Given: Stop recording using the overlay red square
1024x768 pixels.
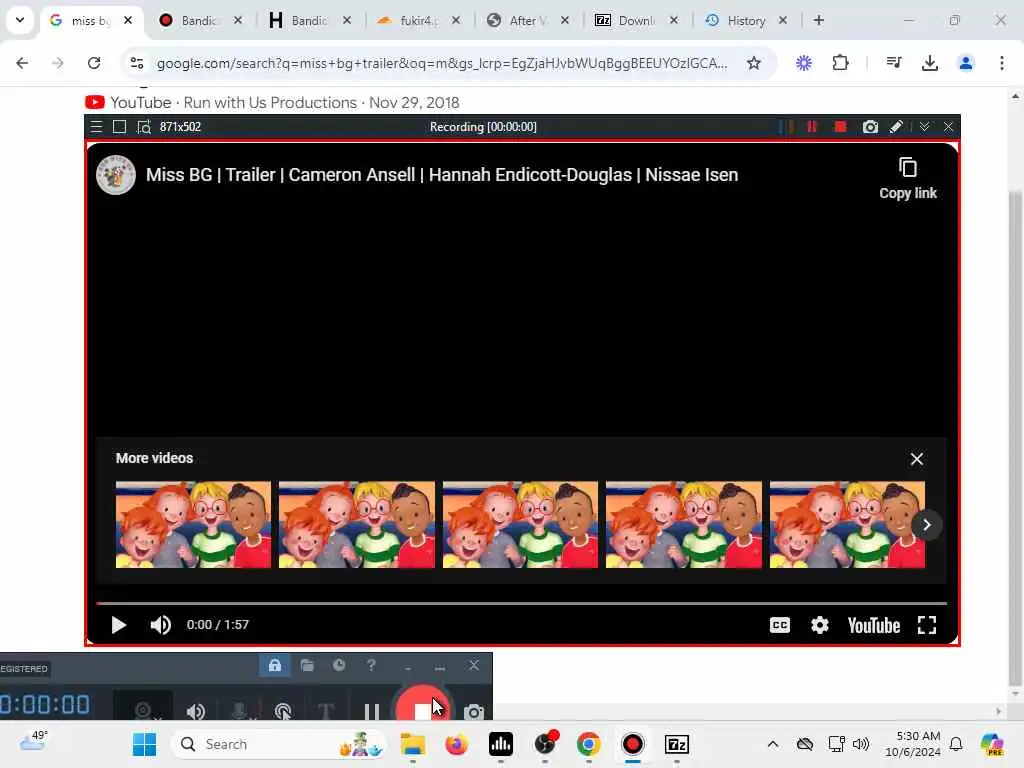Looking at the screenshot, I should click(840, 127).
